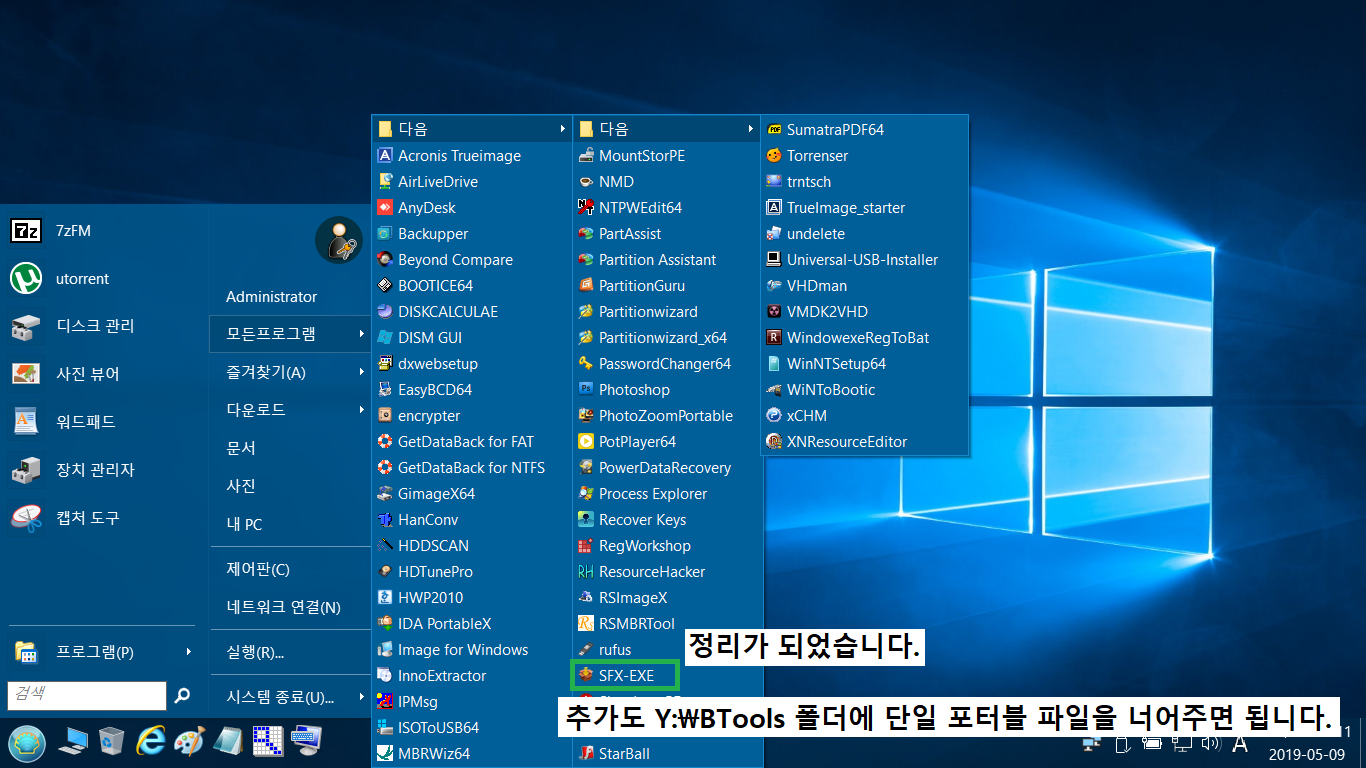The image size is (1366, 768).
Task: Select RegWorkshop entry
Action: pos(667,546)
